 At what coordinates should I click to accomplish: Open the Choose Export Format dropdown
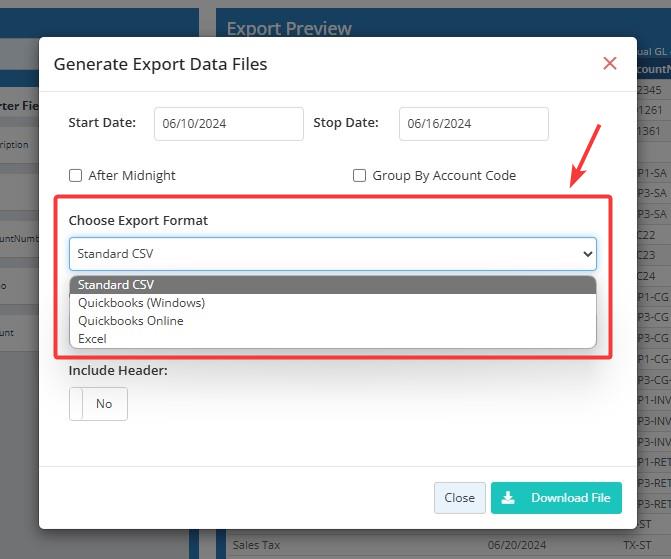click(x=332, y=254)
